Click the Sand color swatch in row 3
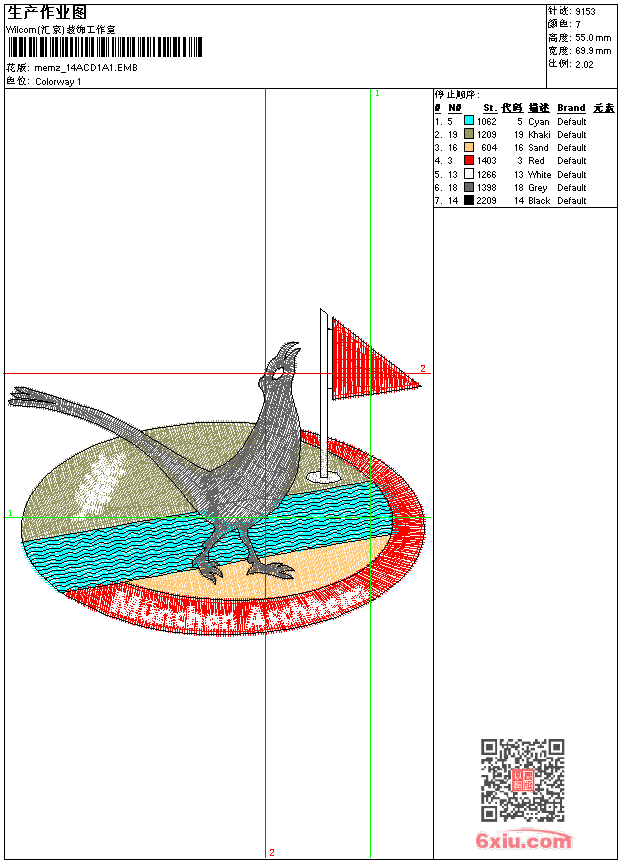 click(469, 147)
